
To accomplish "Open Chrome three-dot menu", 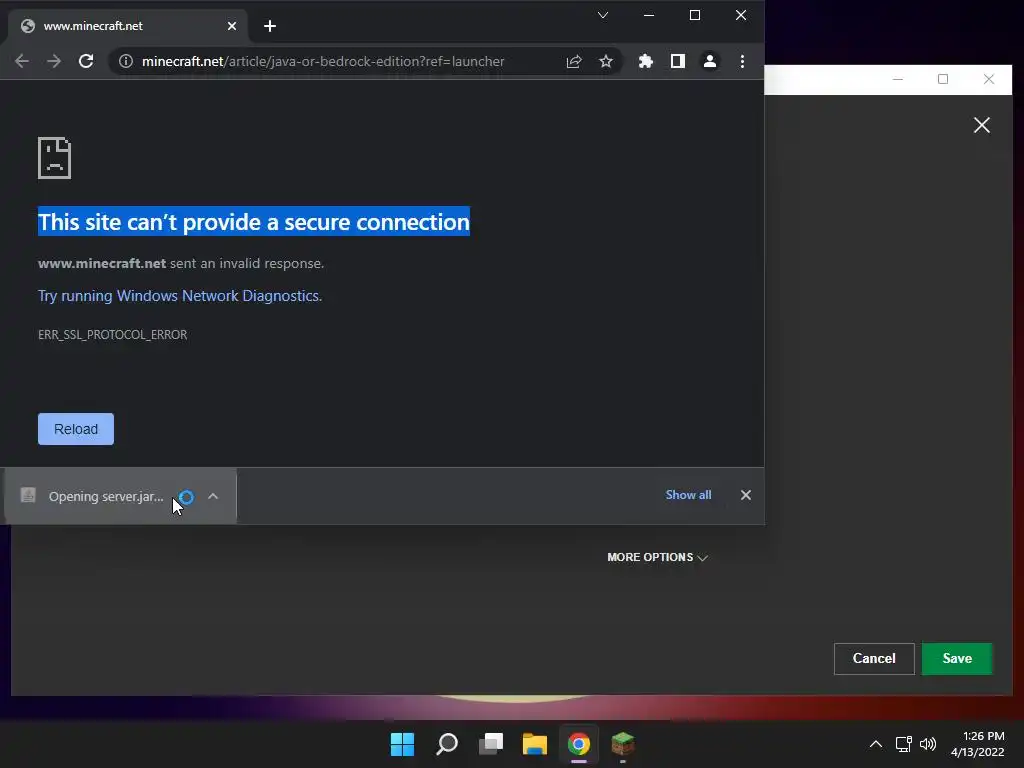I will (x=742, y=61).
